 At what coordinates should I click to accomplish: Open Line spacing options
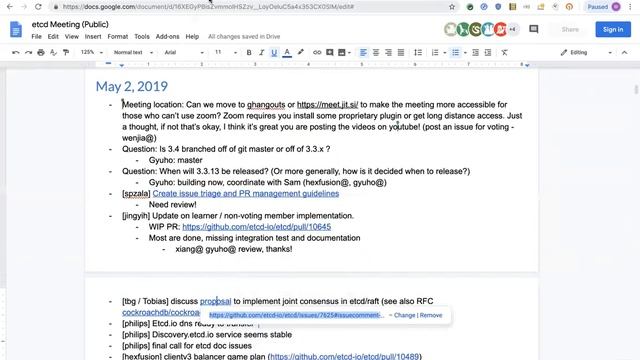[418, 52]
